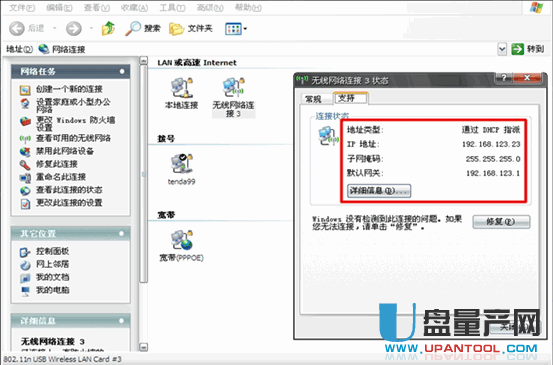Go up one folder level

pyautogui.click(x=109, y=28)
